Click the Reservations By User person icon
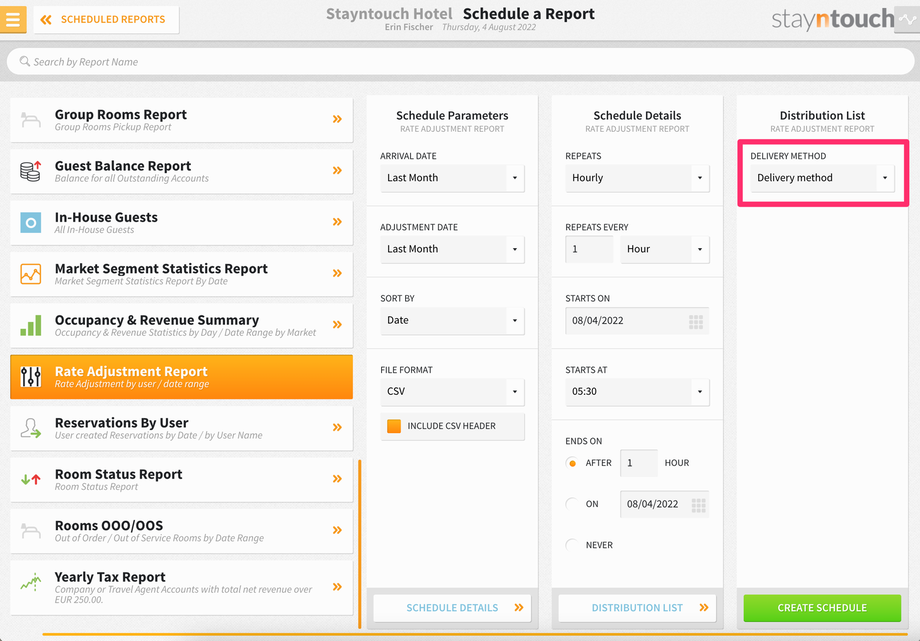The height and width of the screenshot is (641, 920). (31, 428)
